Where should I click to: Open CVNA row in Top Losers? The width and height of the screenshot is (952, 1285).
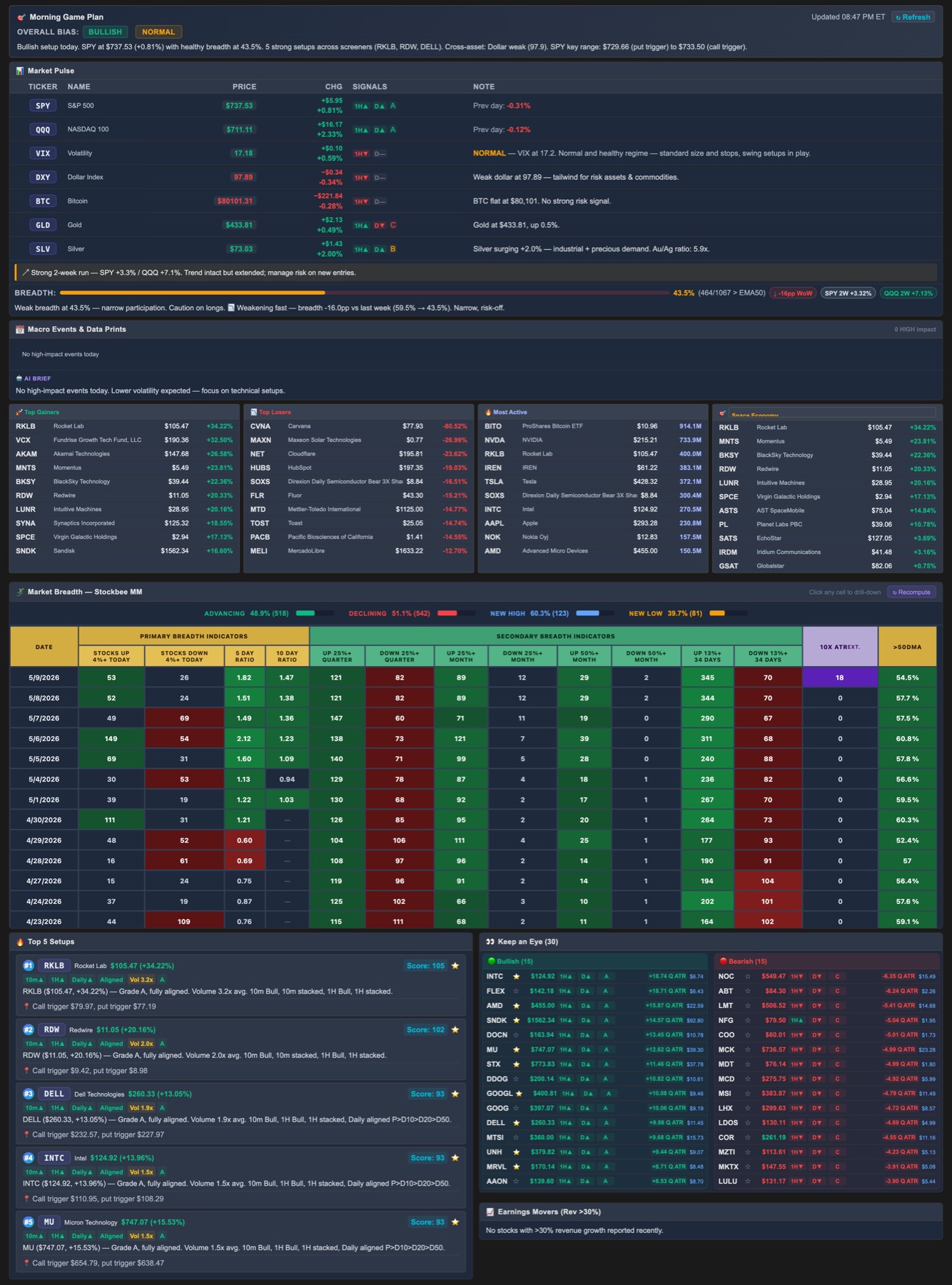click(358, 426)
